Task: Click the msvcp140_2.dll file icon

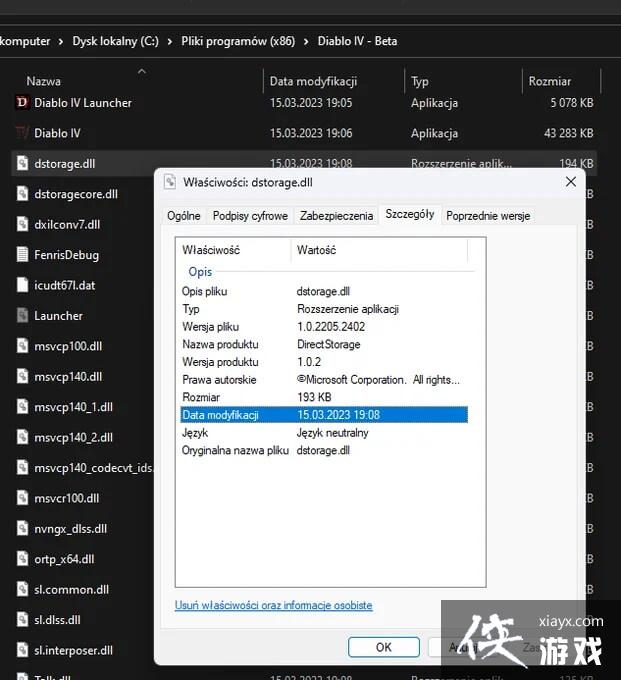Action: pyautogui.click(x=22, y=437)
